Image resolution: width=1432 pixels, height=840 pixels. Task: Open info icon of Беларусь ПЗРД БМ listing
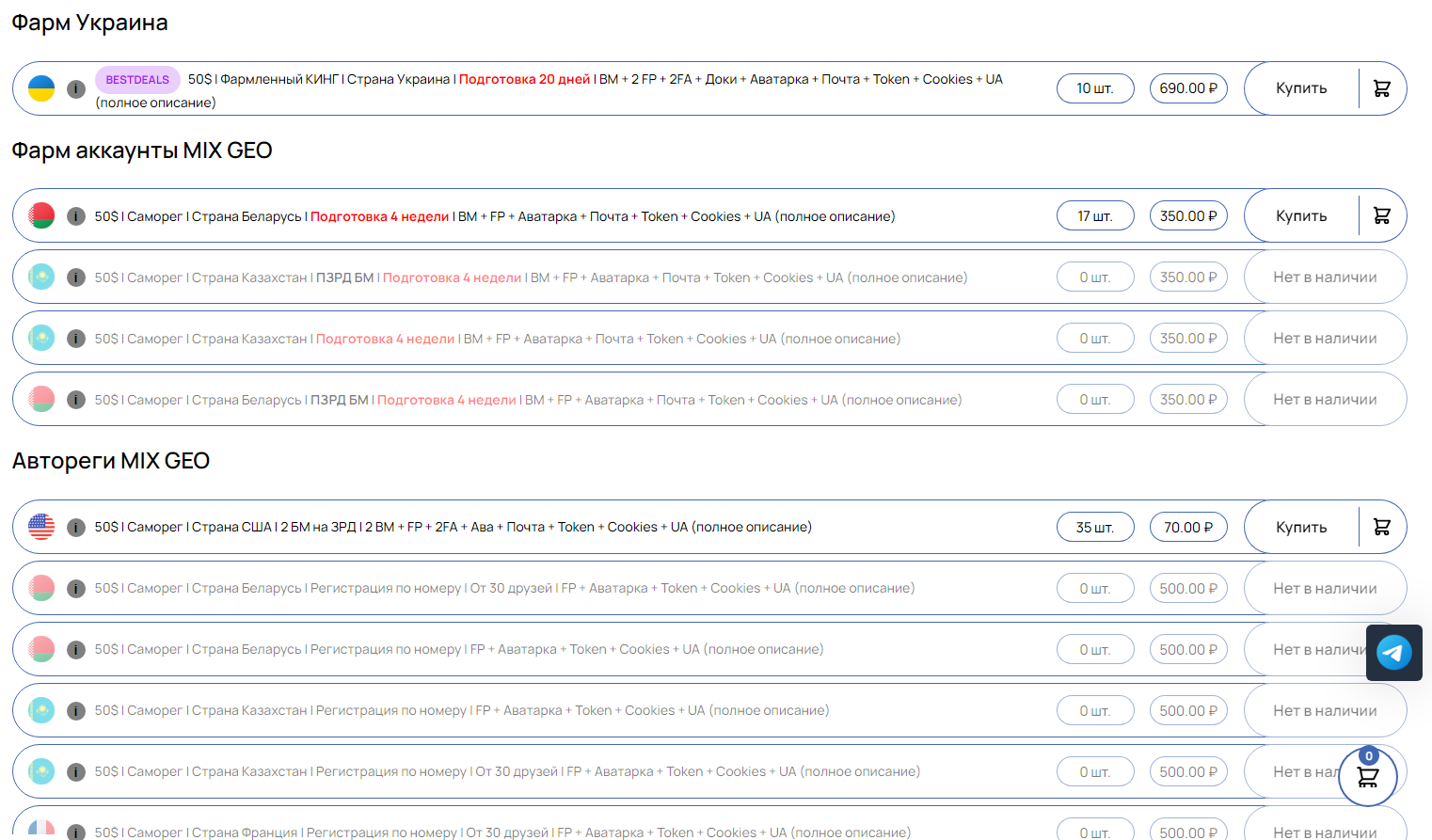point(76,400)
